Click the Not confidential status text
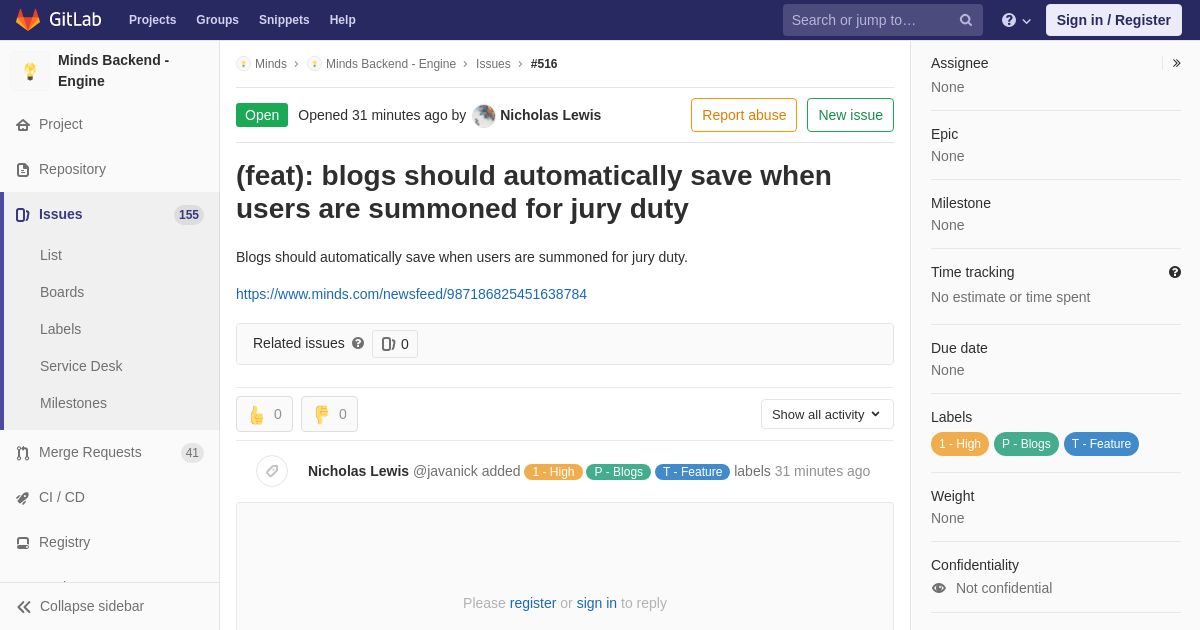This screenshot has height=630, width=1200. tap(1004, 588)
